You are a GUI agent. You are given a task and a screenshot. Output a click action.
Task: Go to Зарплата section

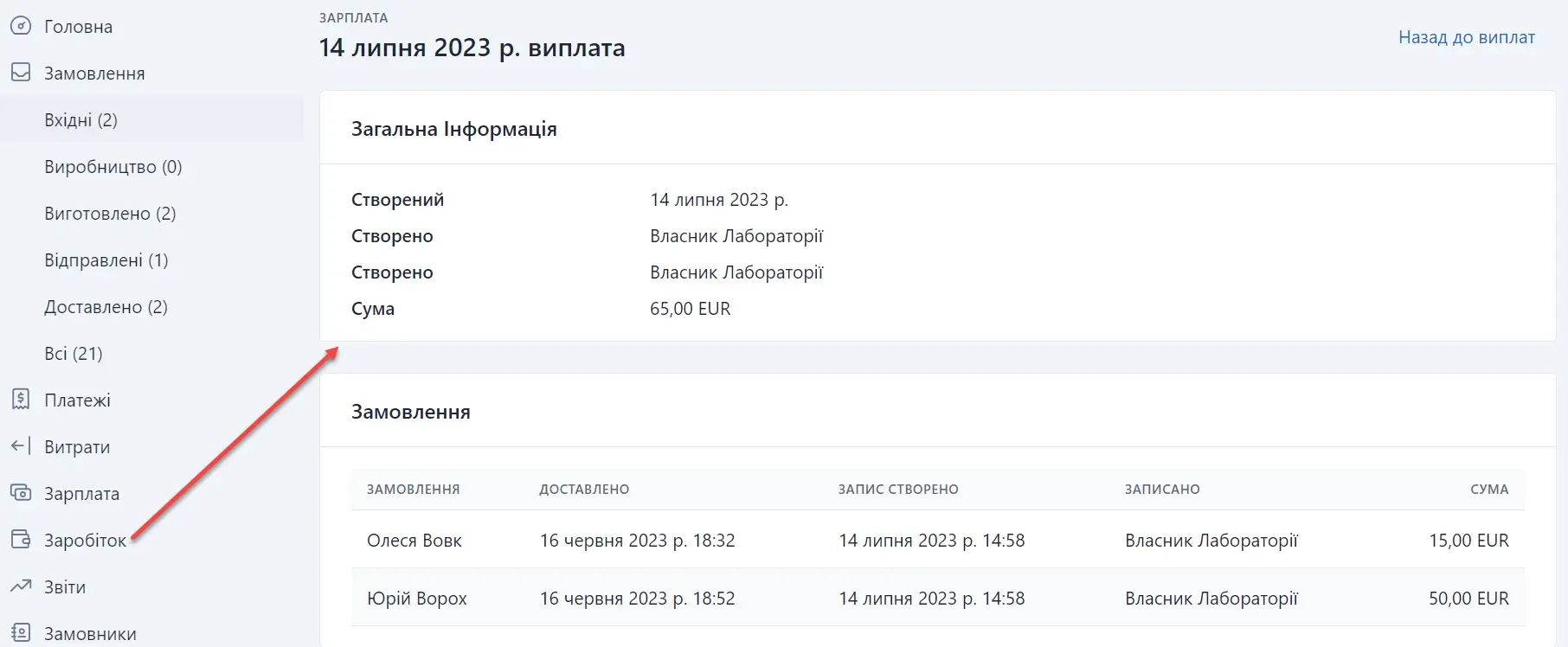[81, 494]
